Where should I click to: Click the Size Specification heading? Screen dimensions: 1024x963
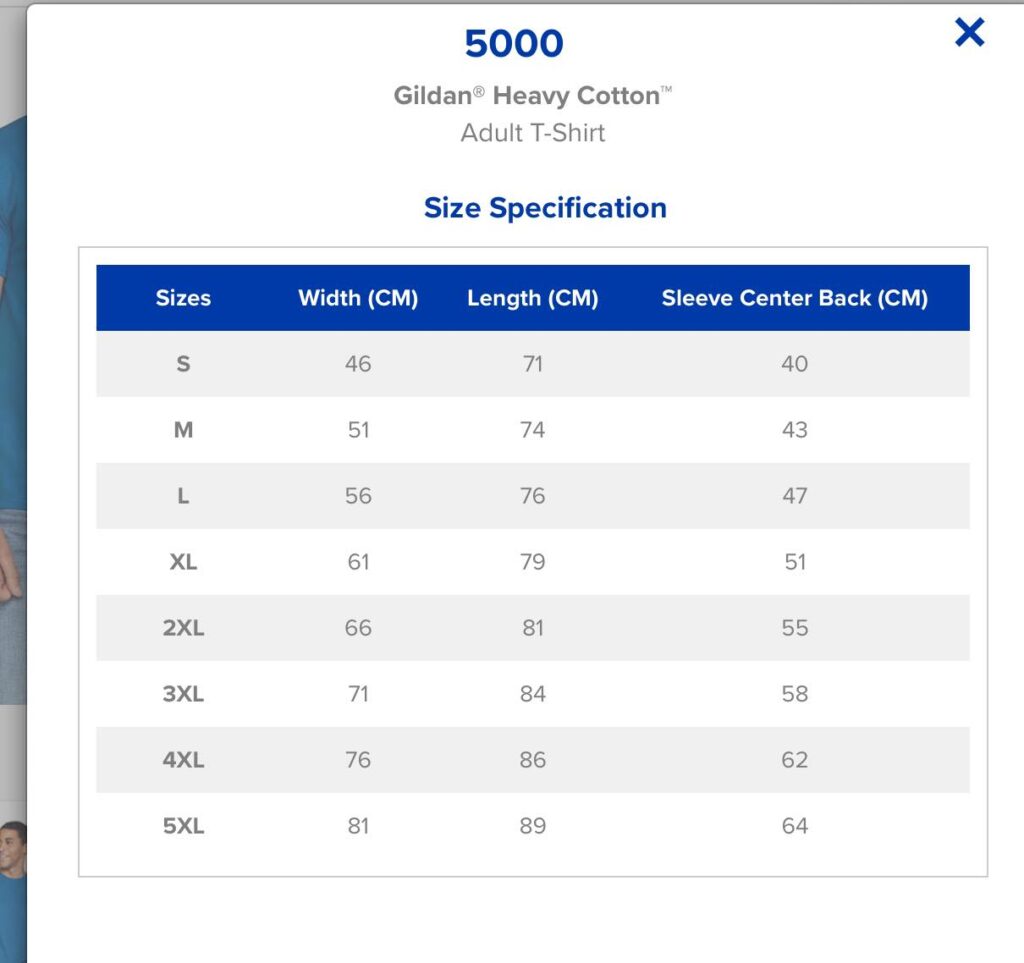545,208
